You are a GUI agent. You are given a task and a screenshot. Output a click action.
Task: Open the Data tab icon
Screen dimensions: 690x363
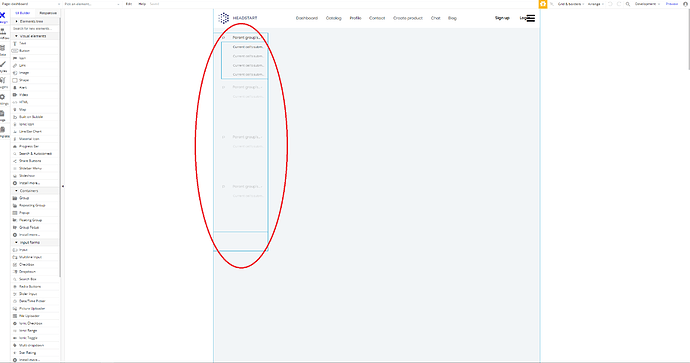click(x=3, y=50)
